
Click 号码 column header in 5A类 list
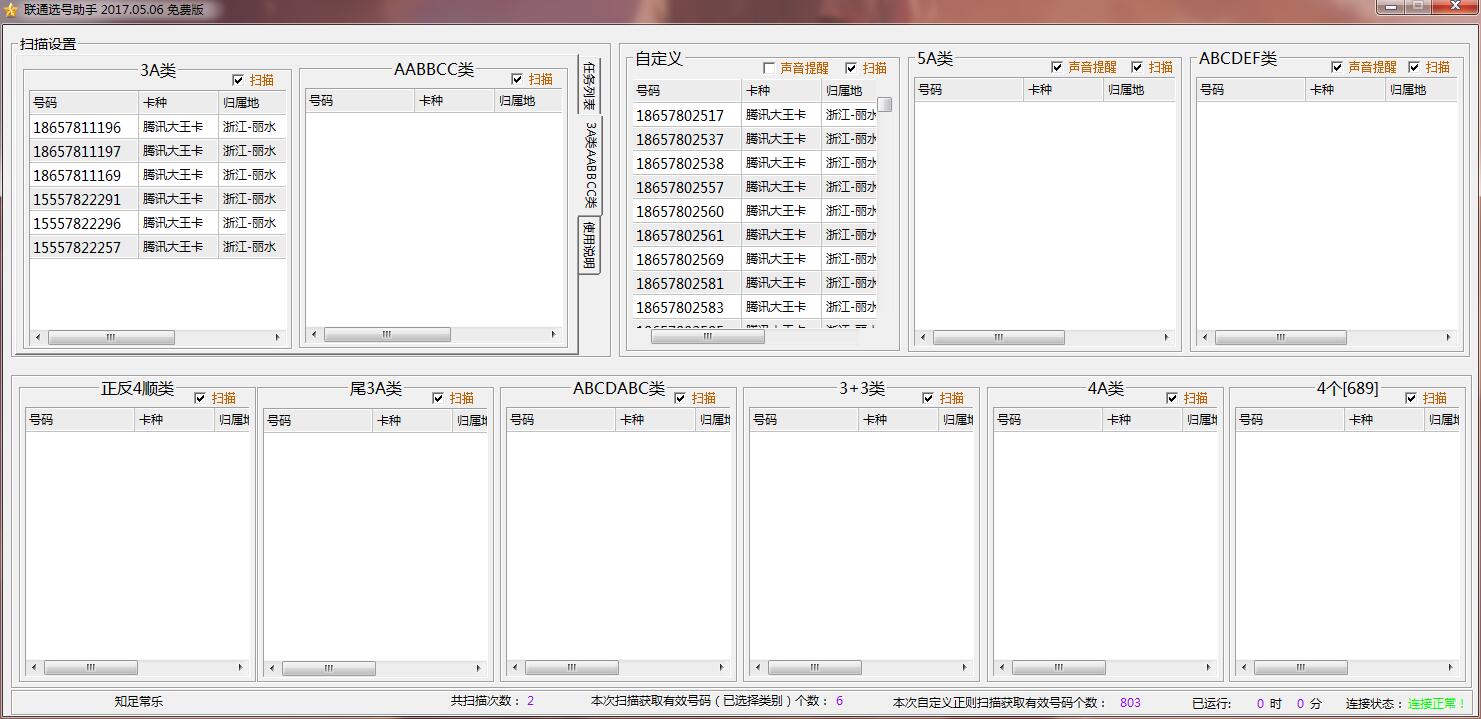[970, 89]
